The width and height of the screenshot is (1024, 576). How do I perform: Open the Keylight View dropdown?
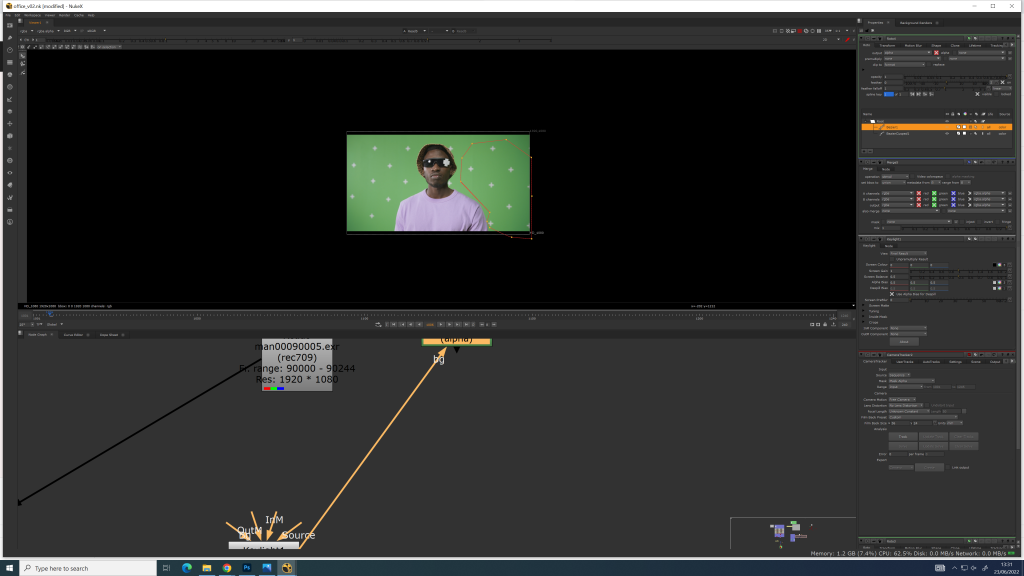click(908, 253)
